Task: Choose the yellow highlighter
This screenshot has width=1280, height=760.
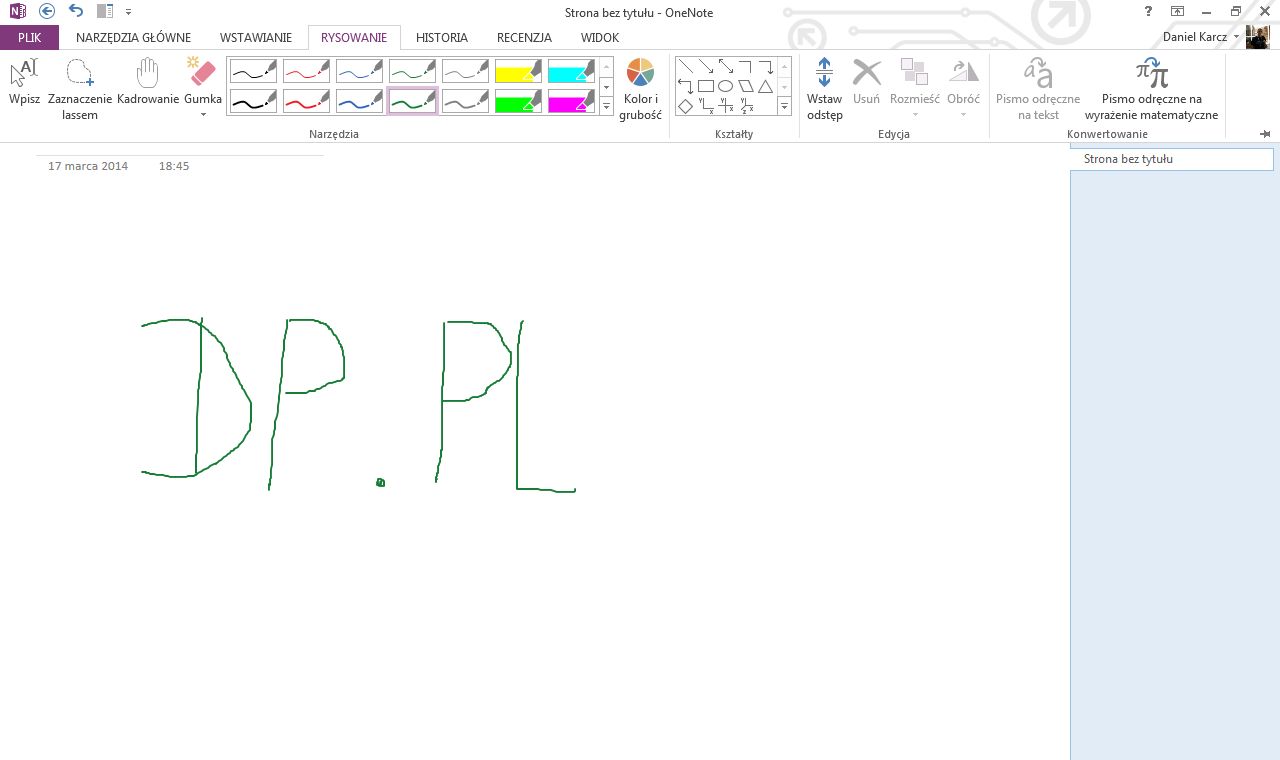Action: click(x=518, y=70)
